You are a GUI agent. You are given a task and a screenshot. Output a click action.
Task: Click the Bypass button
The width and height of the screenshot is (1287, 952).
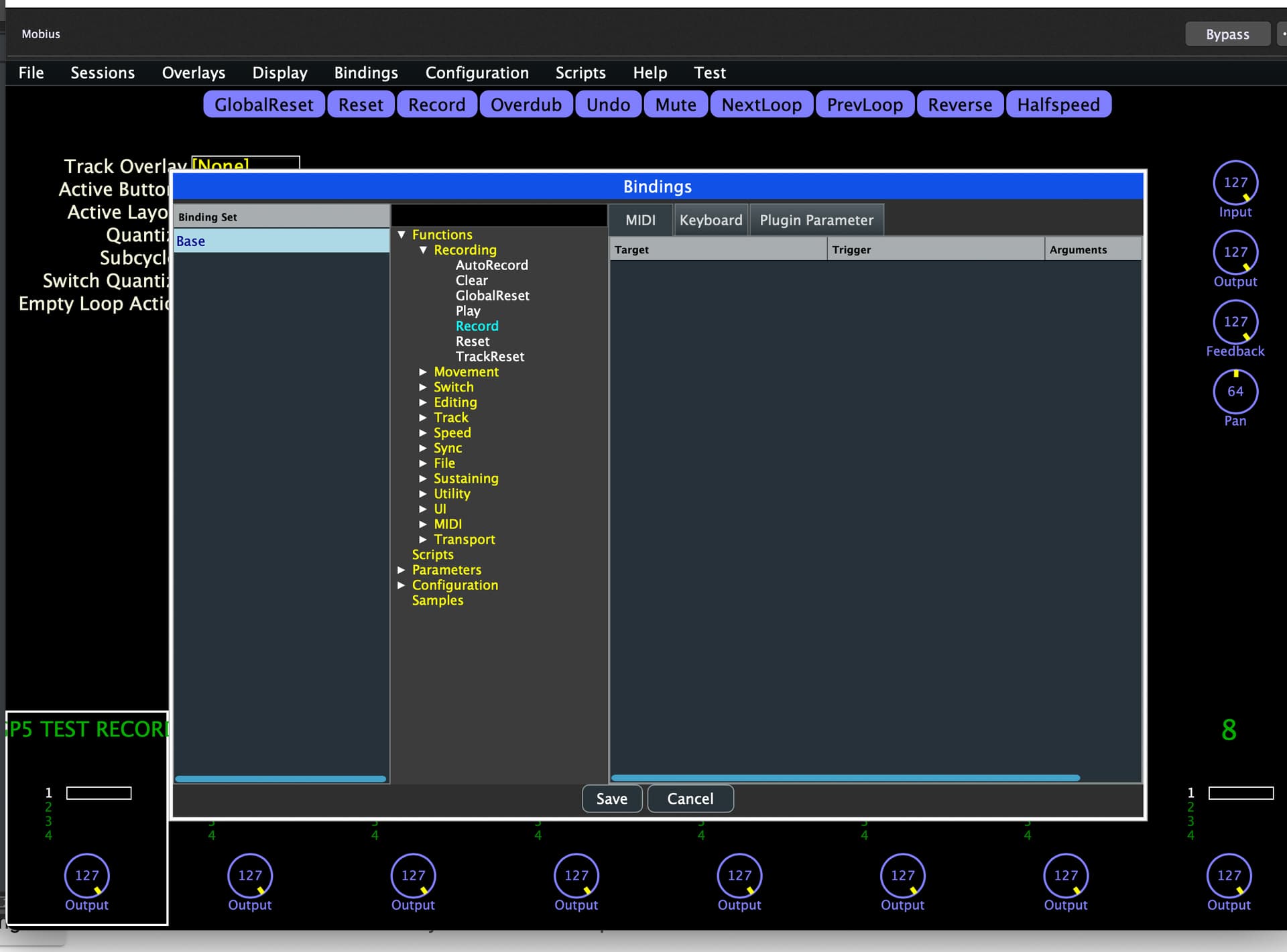pos(1227,34)
